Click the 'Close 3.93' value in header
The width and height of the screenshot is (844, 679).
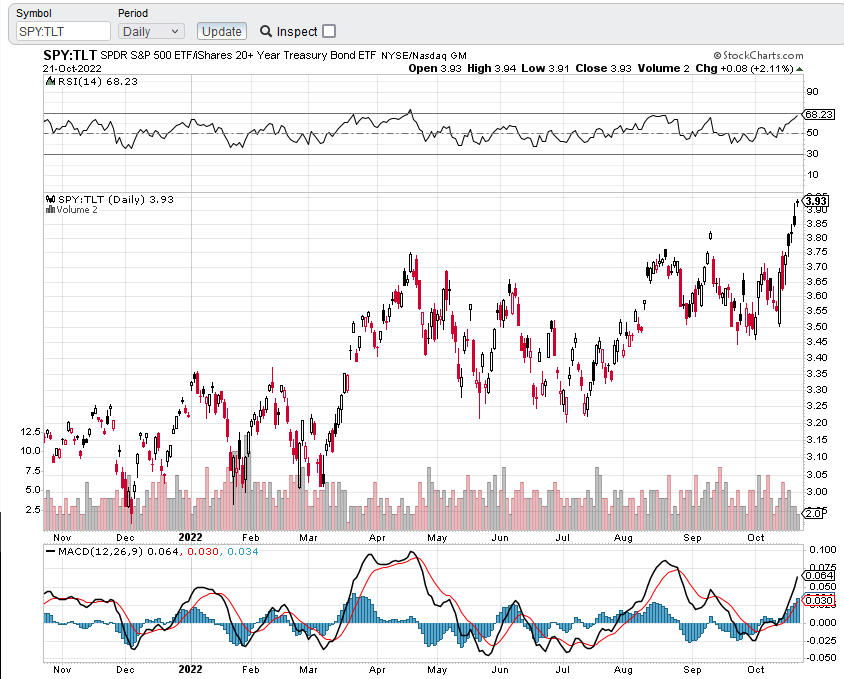click(603, 68)
